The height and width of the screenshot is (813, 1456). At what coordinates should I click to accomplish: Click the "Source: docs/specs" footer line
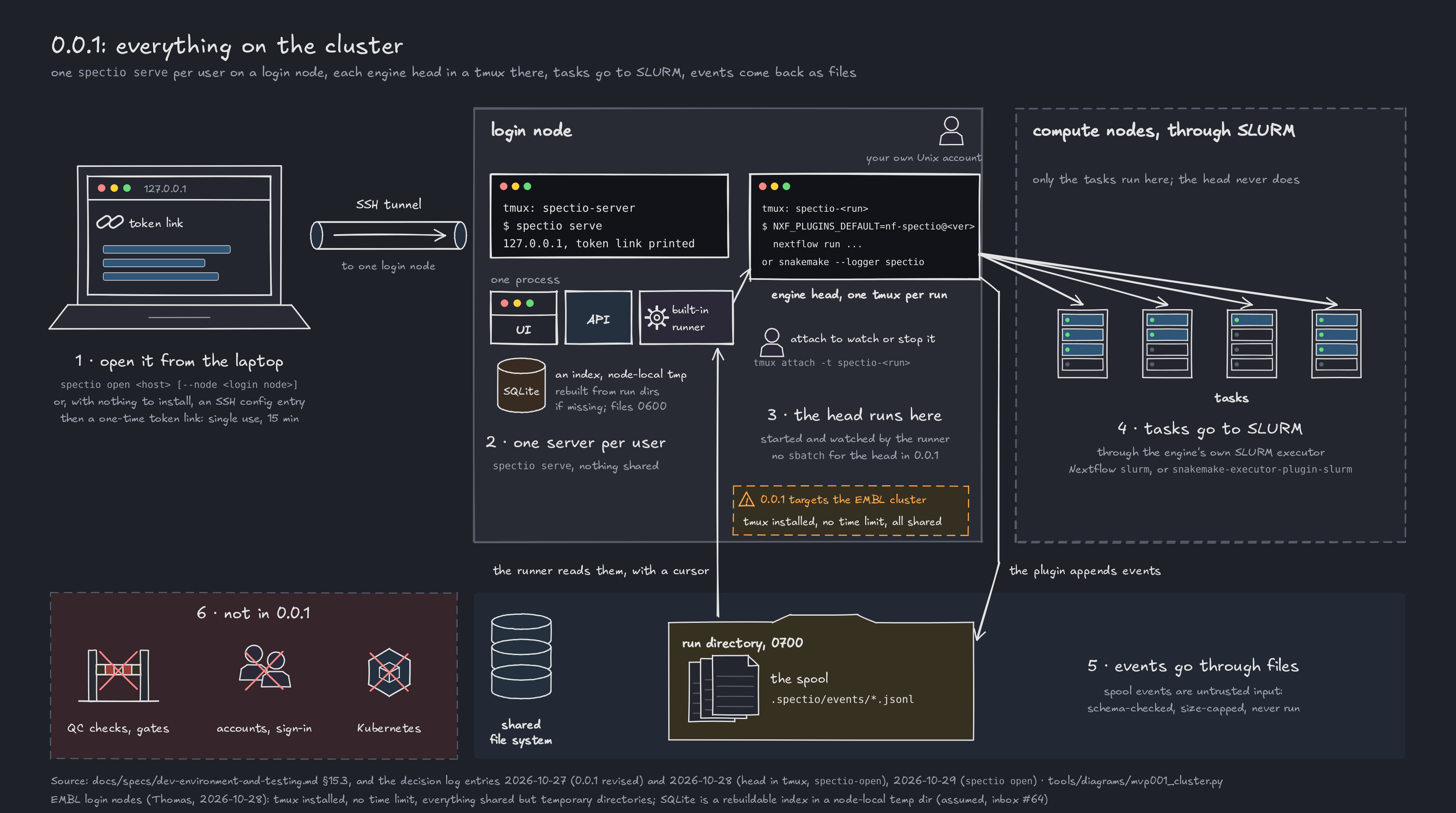[x=637, y=781]
